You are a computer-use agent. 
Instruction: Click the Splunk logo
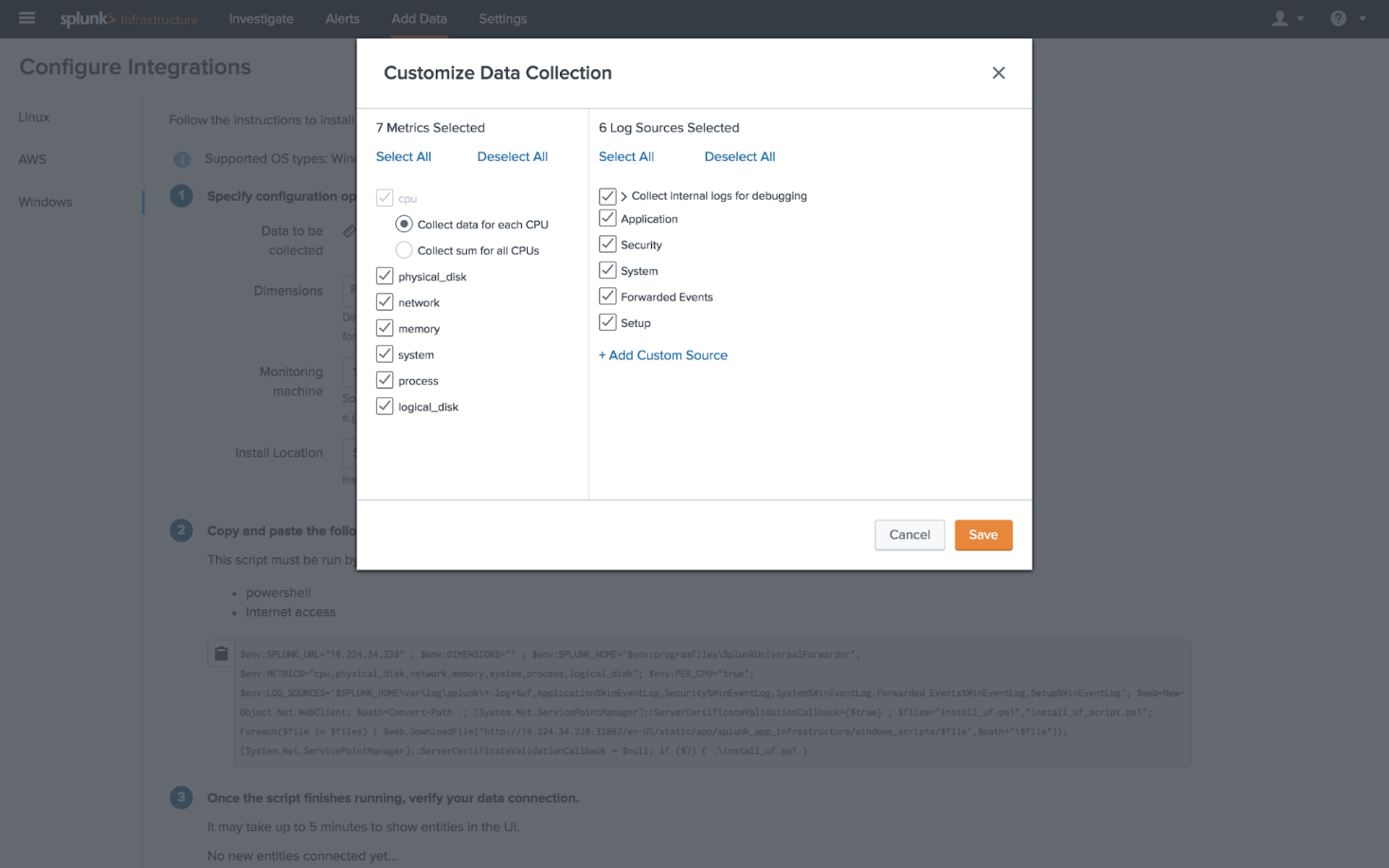85,18
